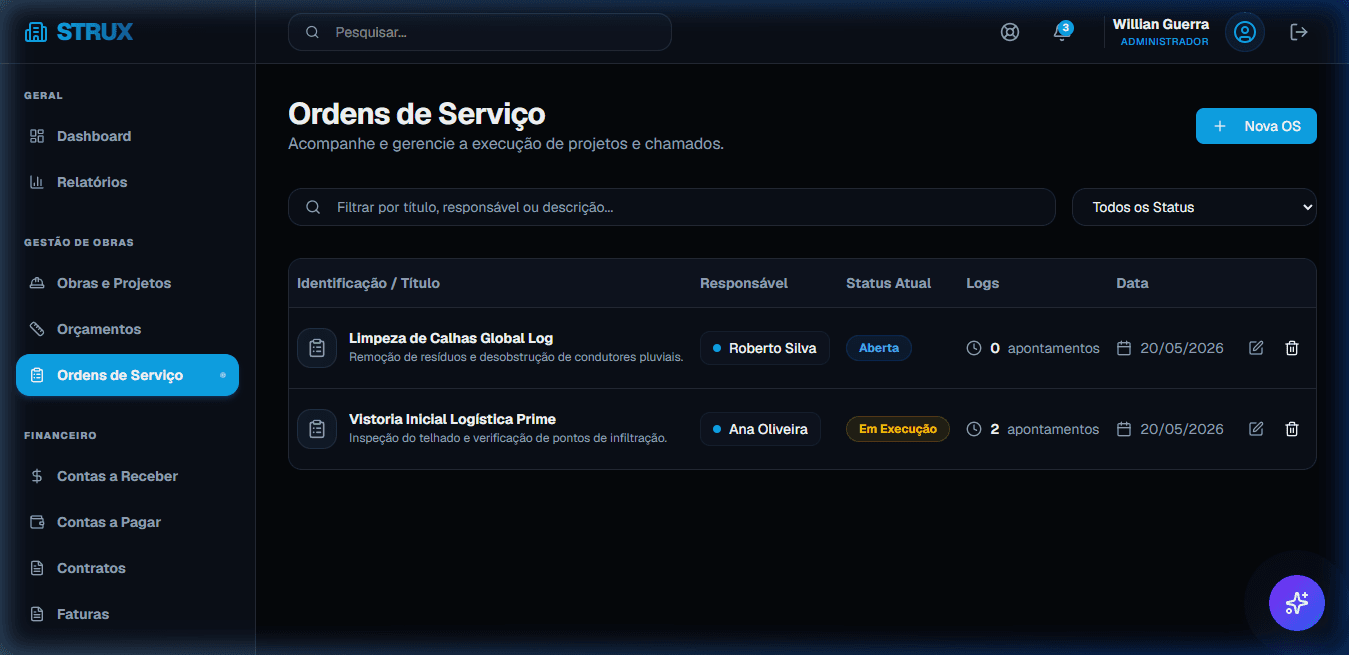This screenshot has height=655, width=1349.
Task: Click calendar icon in Roberto Silva row
Action: click(1124, 348)
